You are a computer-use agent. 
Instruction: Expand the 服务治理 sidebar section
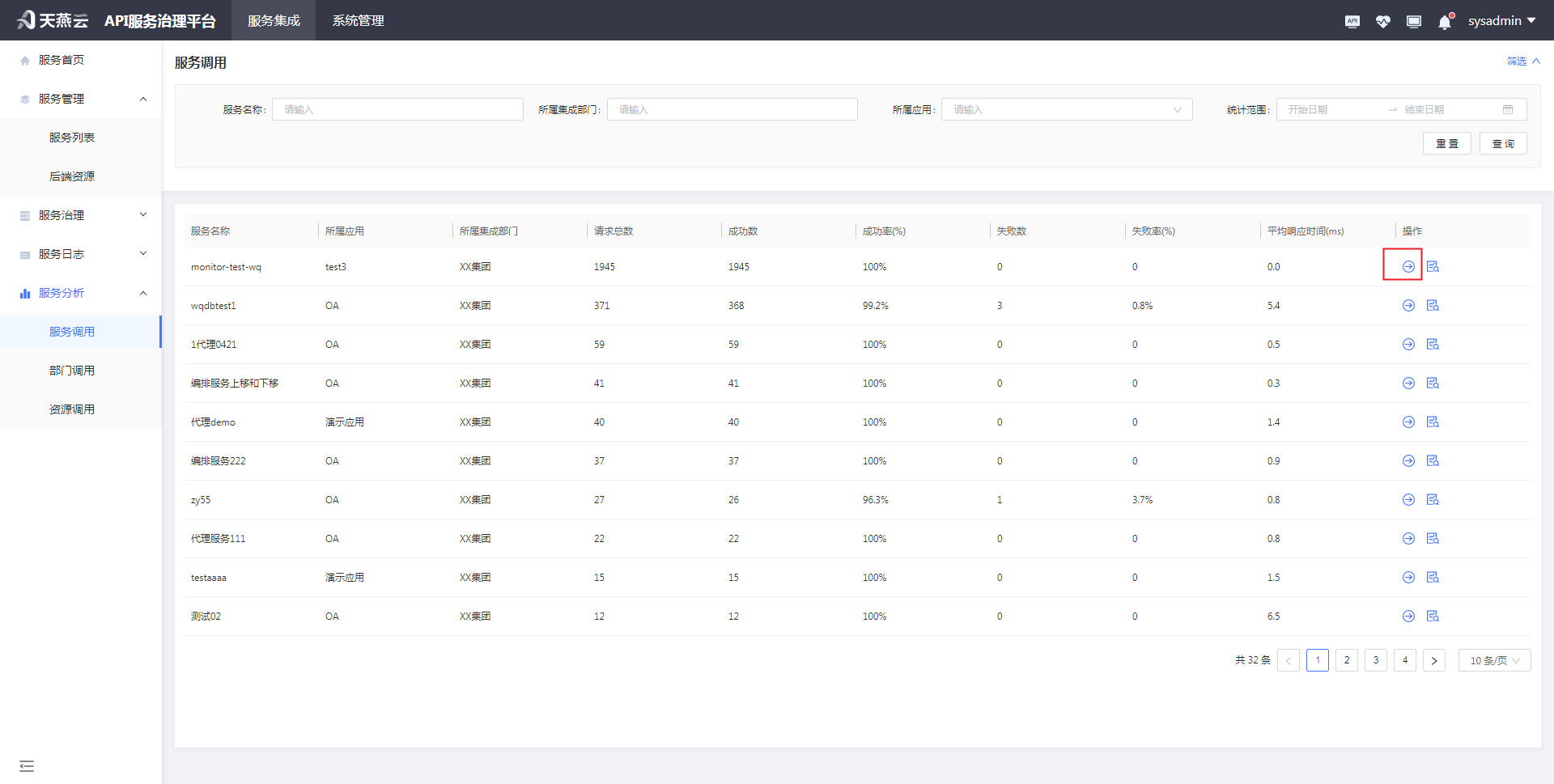click(81, 215)
